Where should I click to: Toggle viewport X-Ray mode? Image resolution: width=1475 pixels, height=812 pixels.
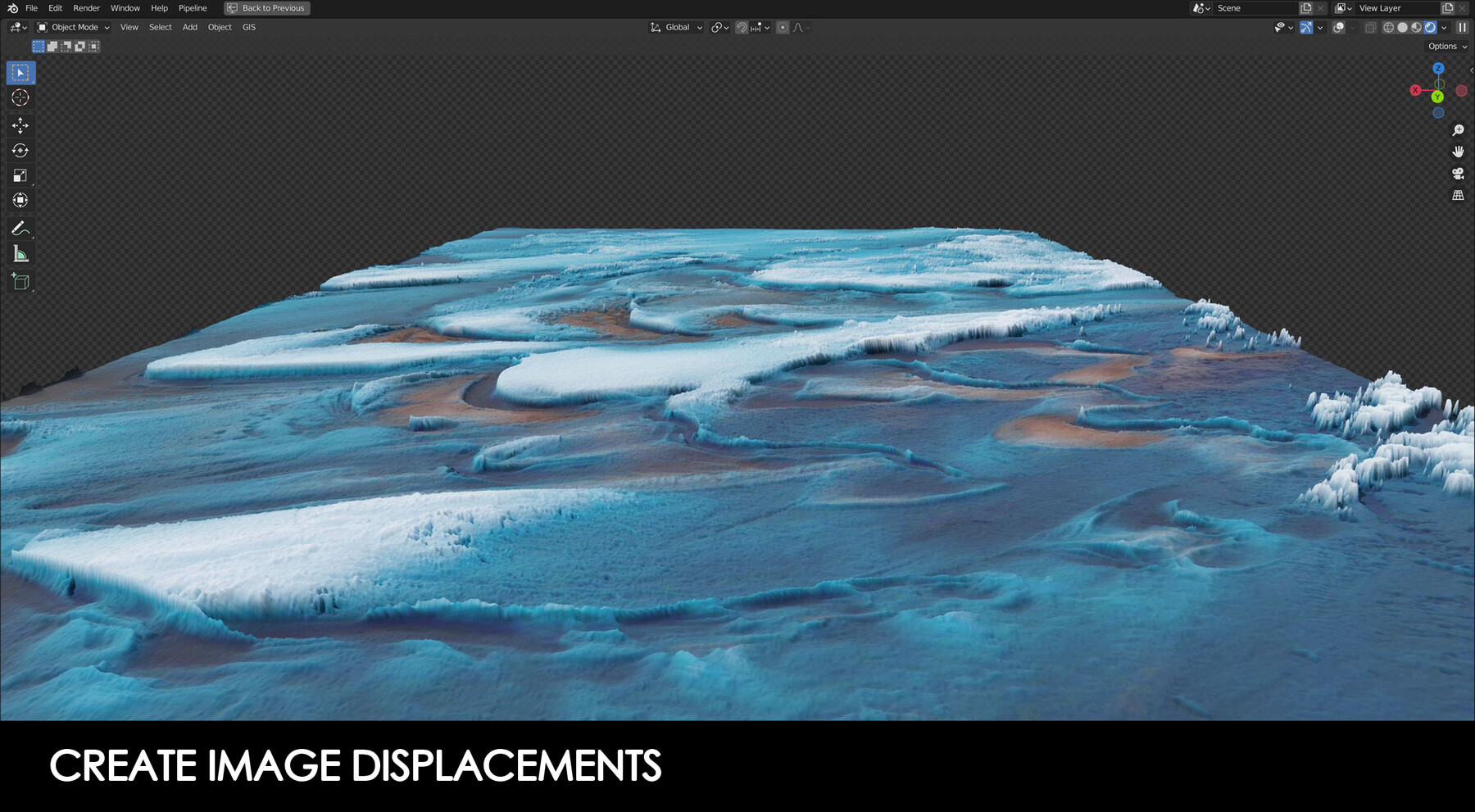1369,27
